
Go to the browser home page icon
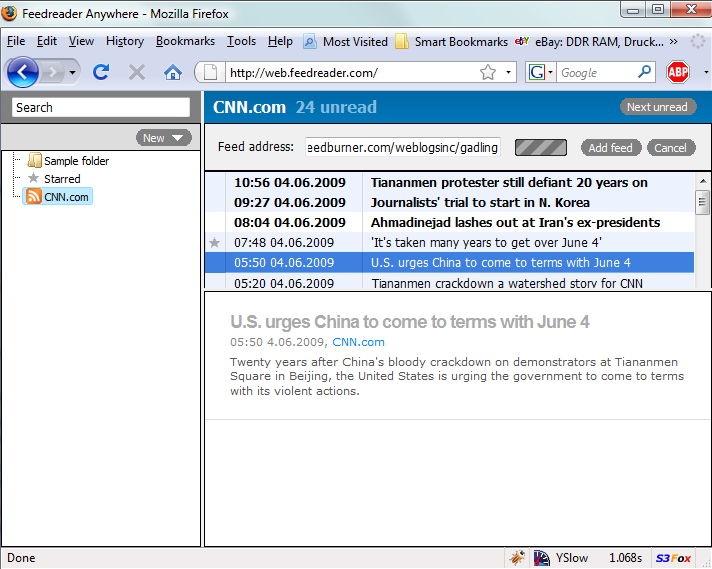click(x=173, y=72)
